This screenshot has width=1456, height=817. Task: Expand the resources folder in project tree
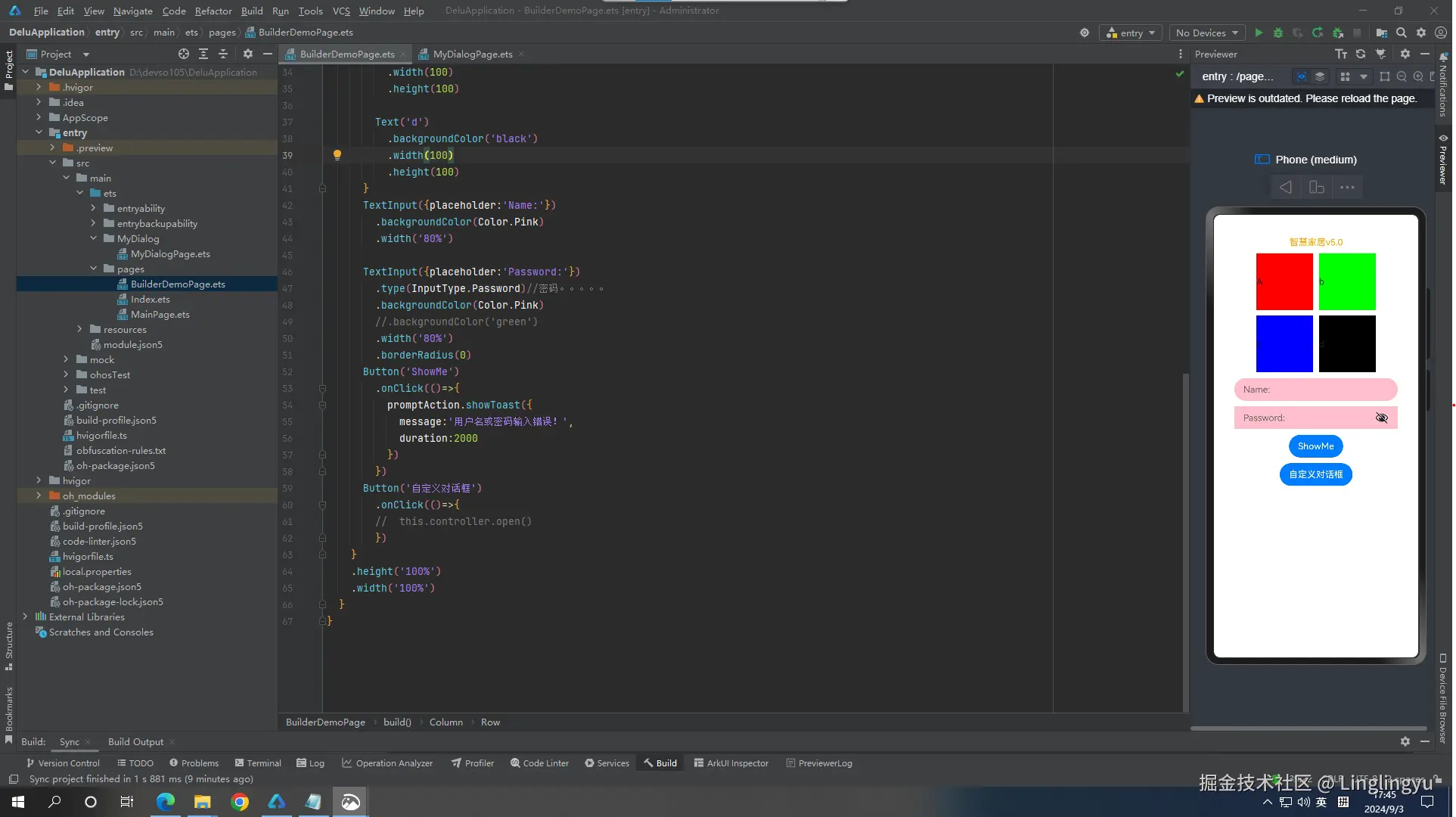point(80,329)
